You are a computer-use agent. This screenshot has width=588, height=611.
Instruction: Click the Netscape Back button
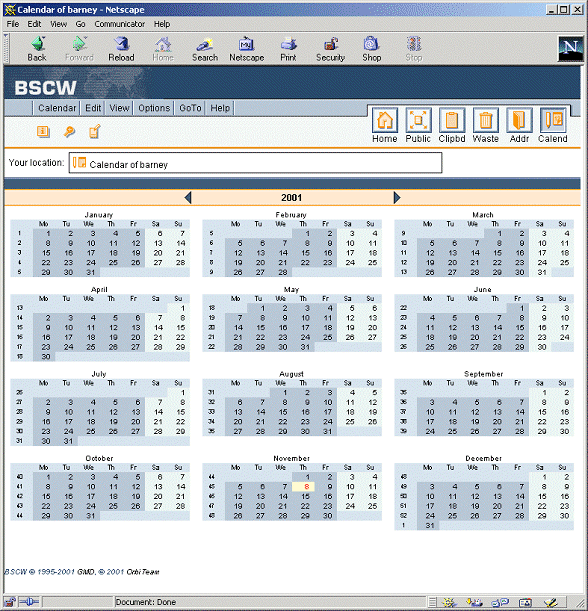(37, 49)
